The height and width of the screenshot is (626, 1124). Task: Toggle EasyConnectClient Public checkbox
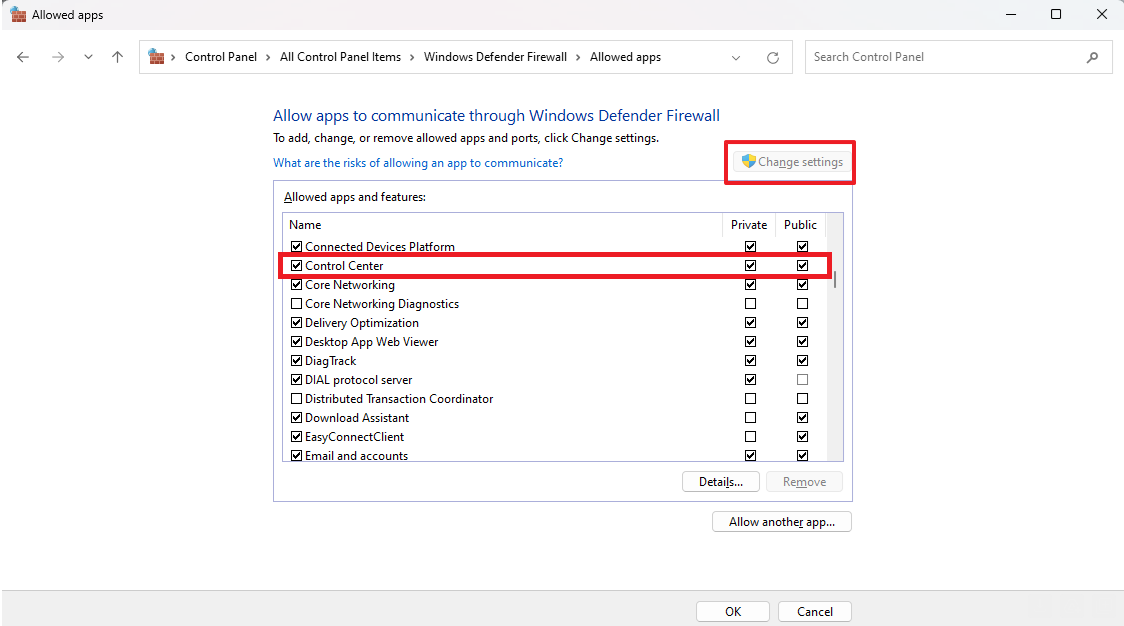pyautogui.click(x=802, y=437)
